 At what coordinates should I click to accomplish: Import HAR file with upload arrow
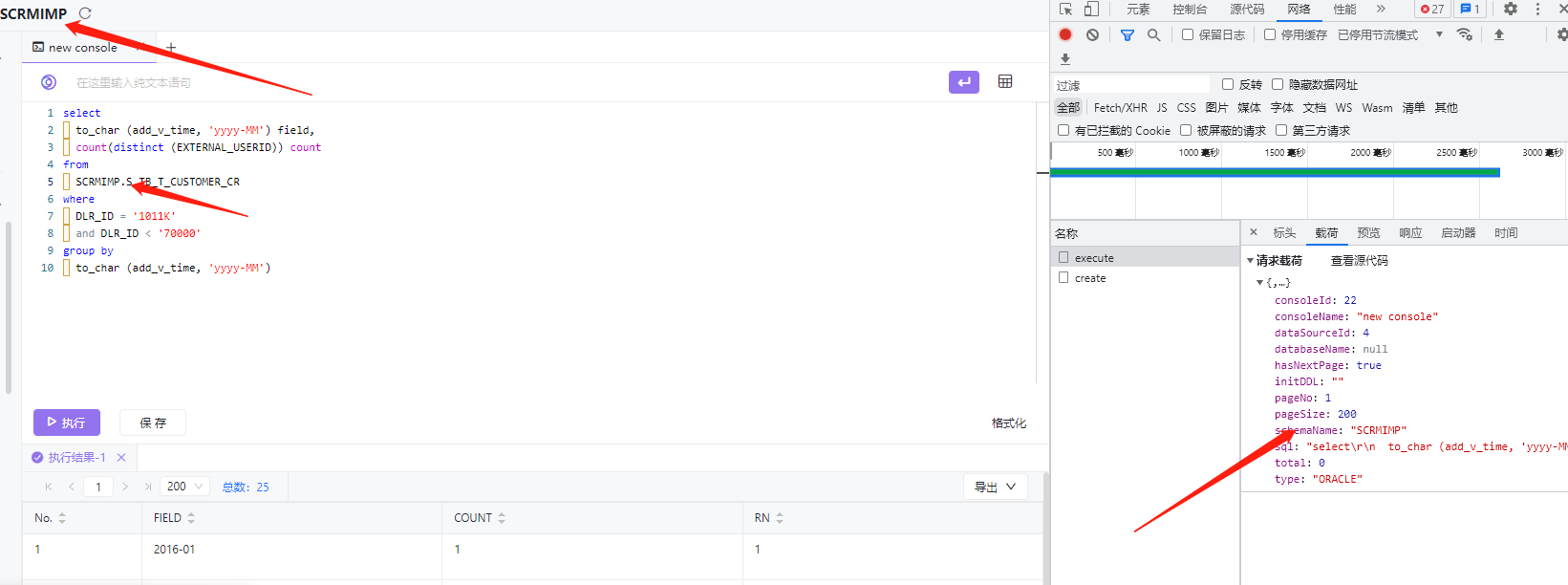tap(1499, 34)
